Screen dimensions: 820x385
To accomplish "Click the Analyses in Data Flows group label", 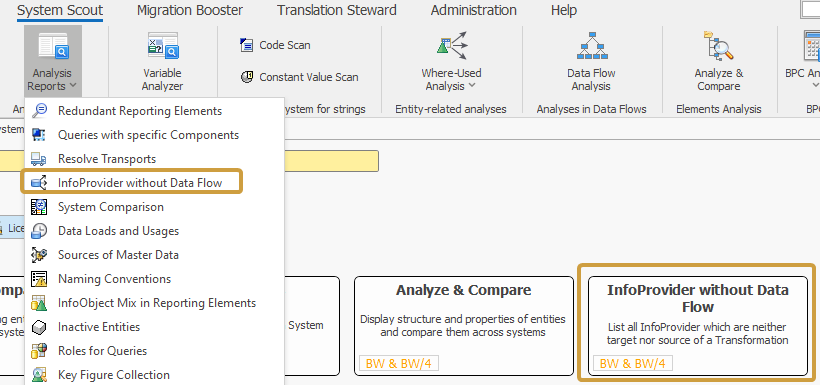I will [x=591, y=109].
